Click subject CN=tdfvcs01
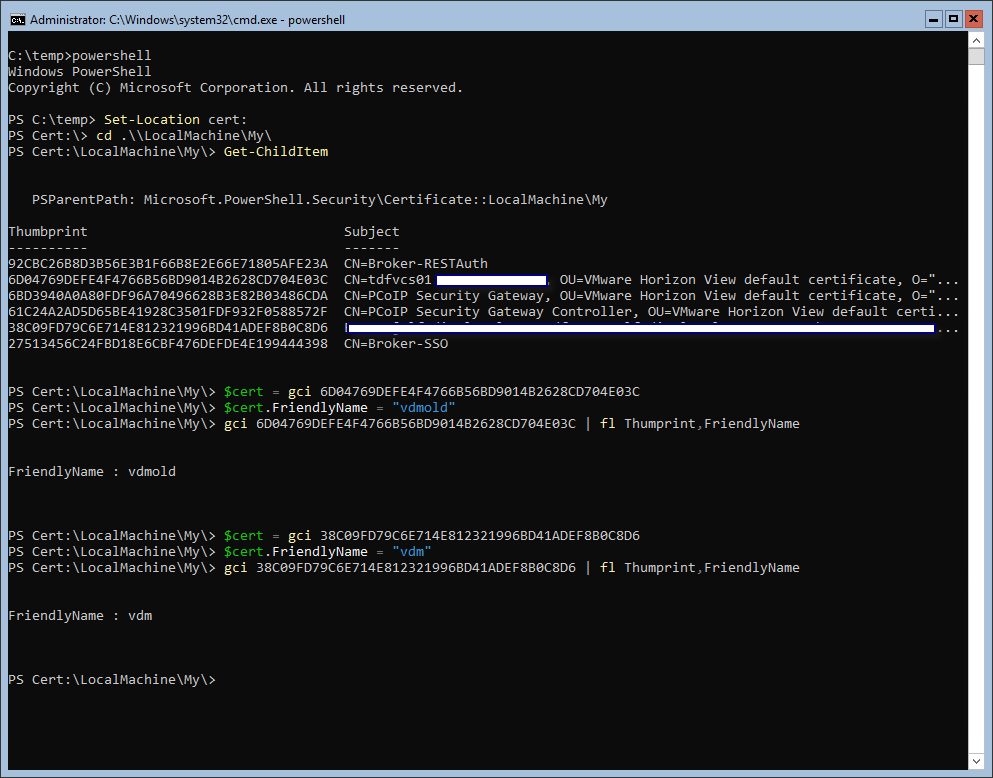The width and height of the screenshot is (993, 778). coord(388,280)
